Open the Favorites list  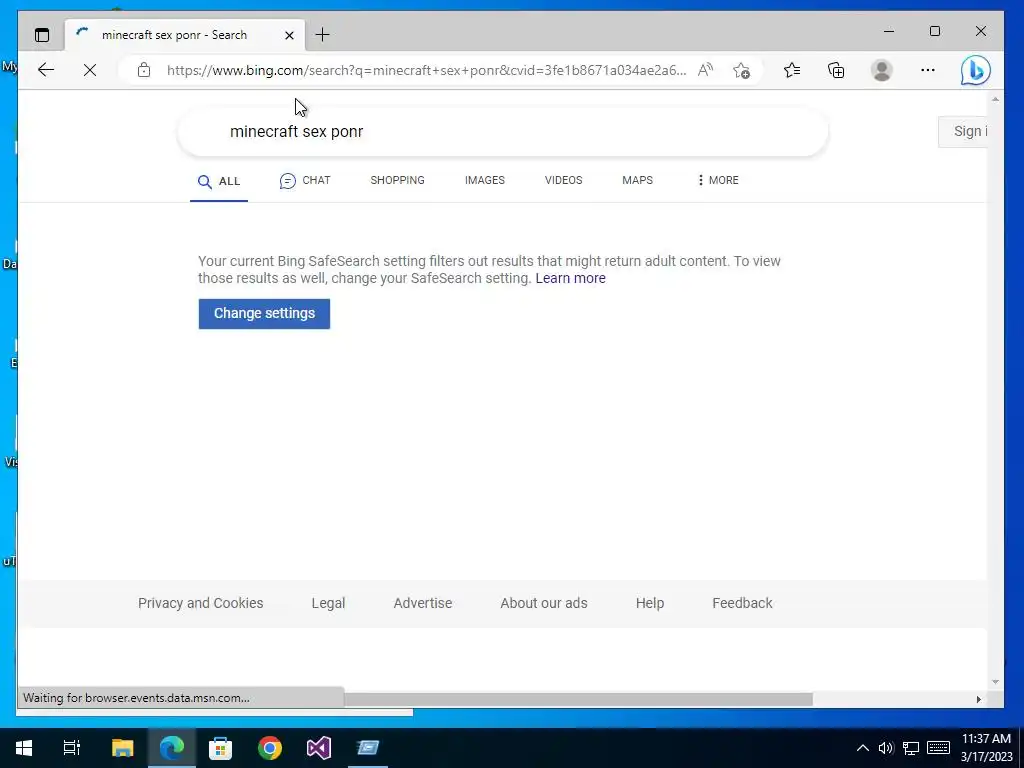click(792, 70)
